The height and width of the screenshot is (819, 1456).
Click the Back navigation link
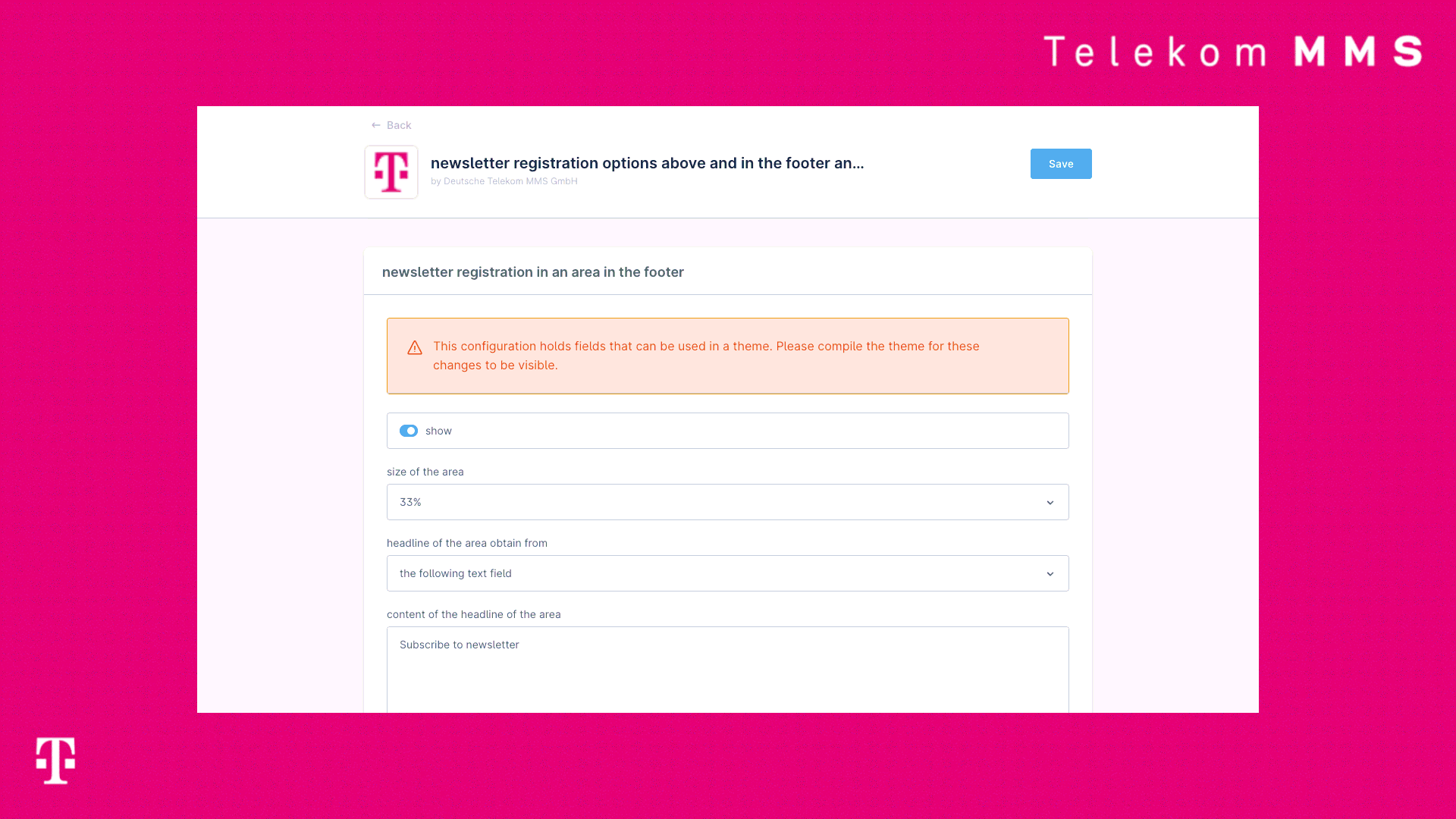pyautogui.click(x=390, y=125)
